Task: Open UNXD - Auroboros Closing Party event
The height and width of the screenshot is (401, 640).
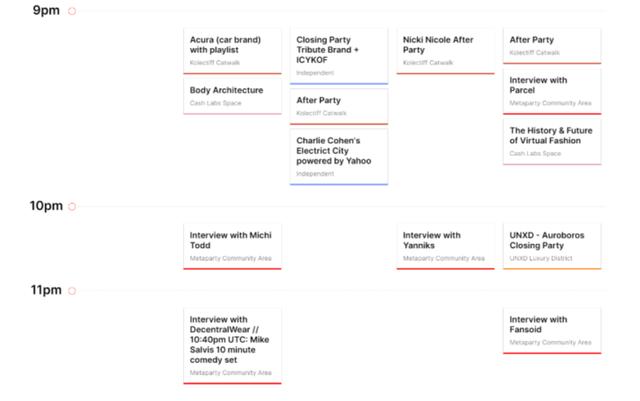Action: pyautogui.click(x=552, y=246)
